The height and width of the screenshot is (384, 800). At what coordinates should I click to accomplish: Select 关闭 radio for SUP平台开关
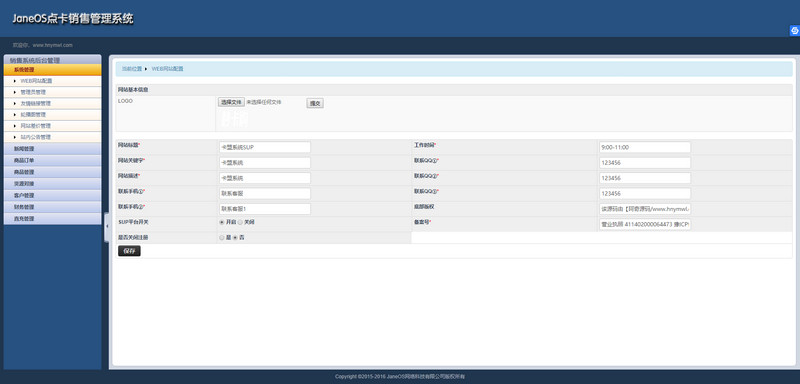click(241, 222)
